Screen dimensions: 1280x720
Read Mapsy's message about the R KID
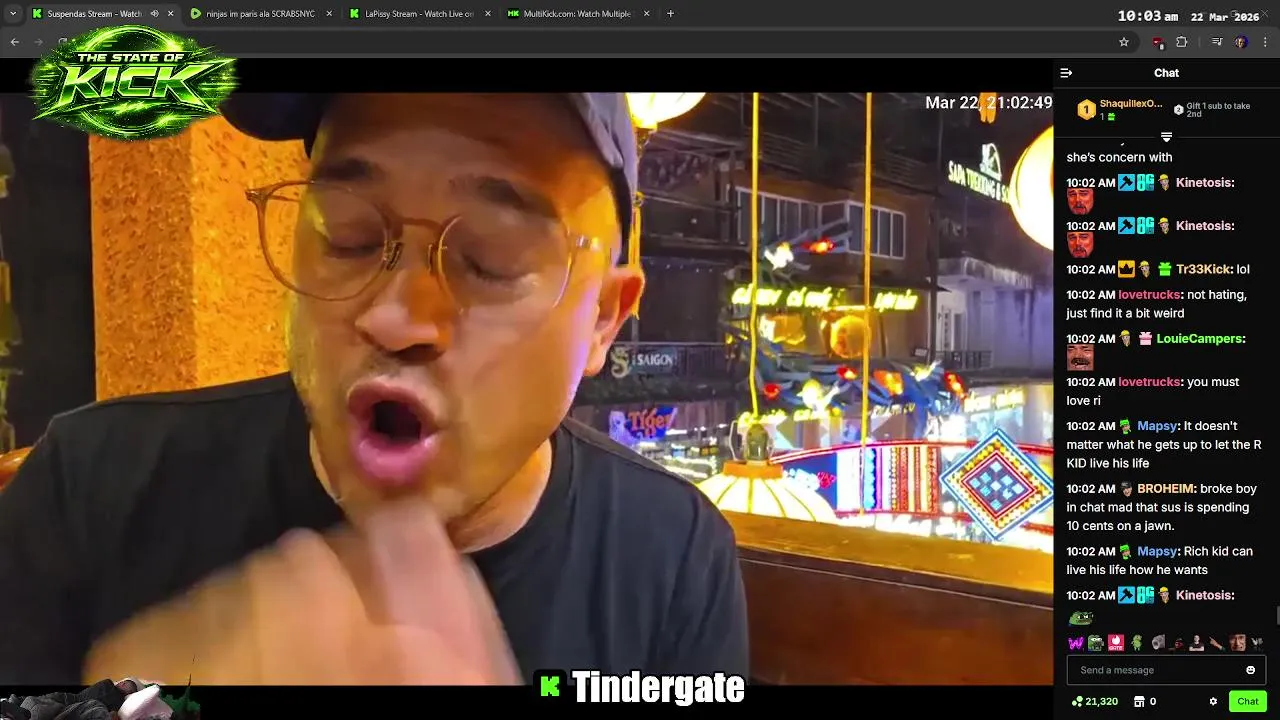click(1164, 445)
